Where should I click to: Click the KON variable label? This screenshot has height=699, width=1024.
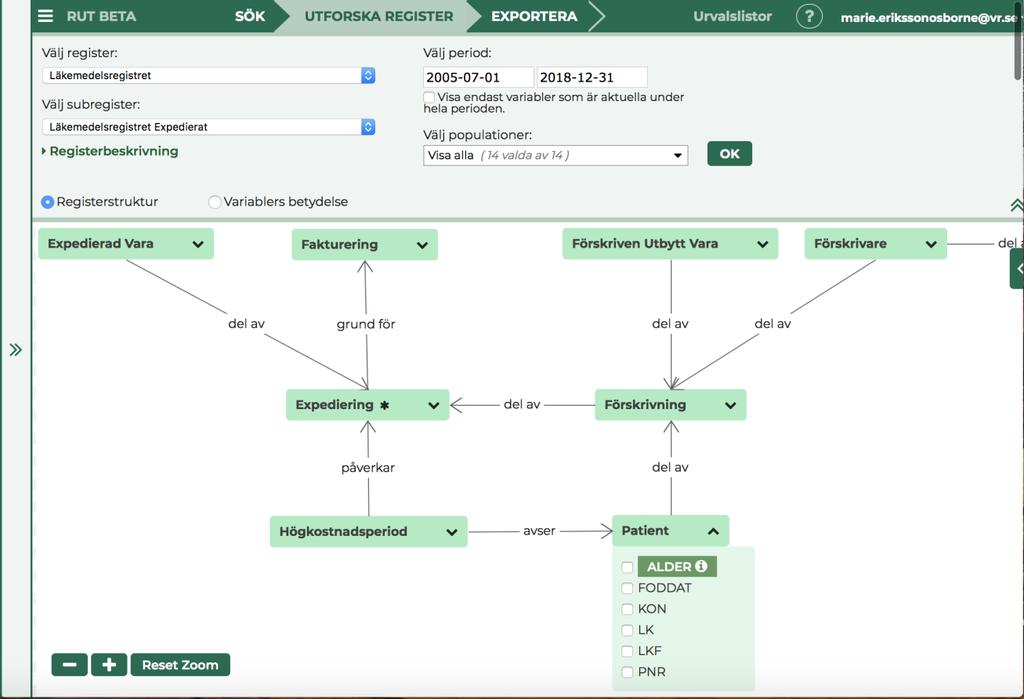tap(652, 609)
